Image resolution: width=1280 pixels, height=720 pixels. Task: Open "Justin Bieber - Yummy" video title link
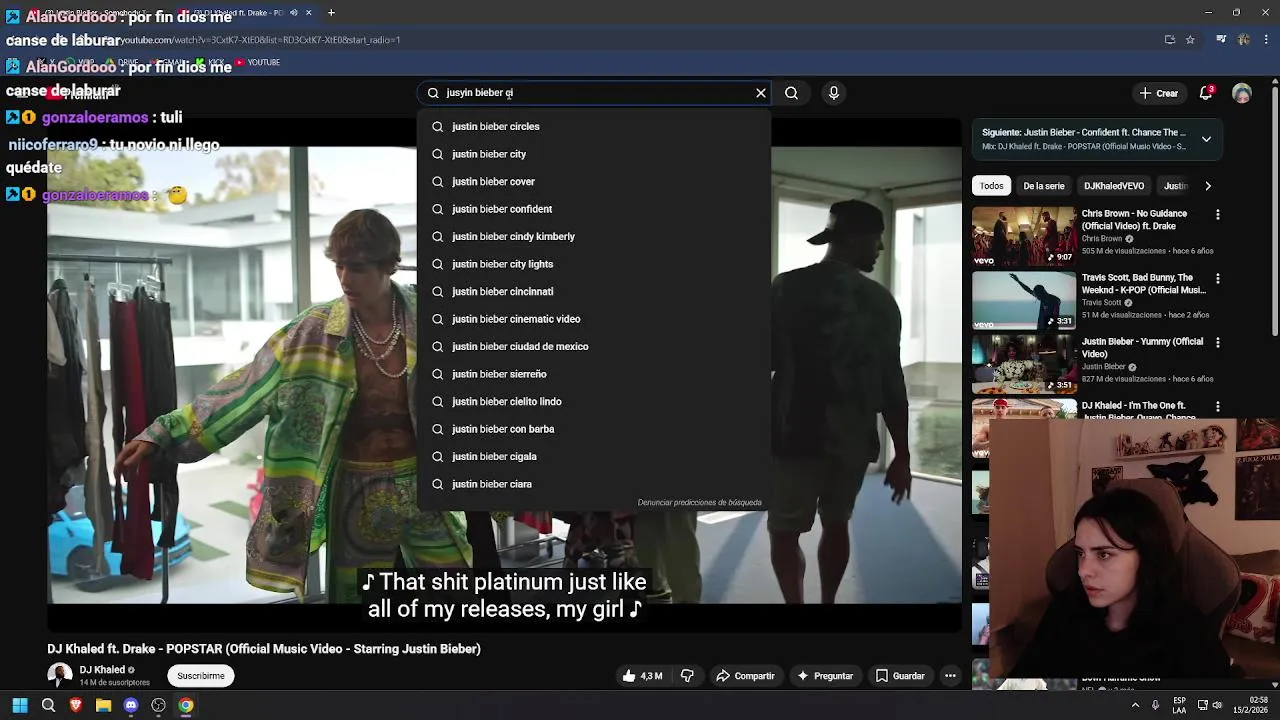1142,348
